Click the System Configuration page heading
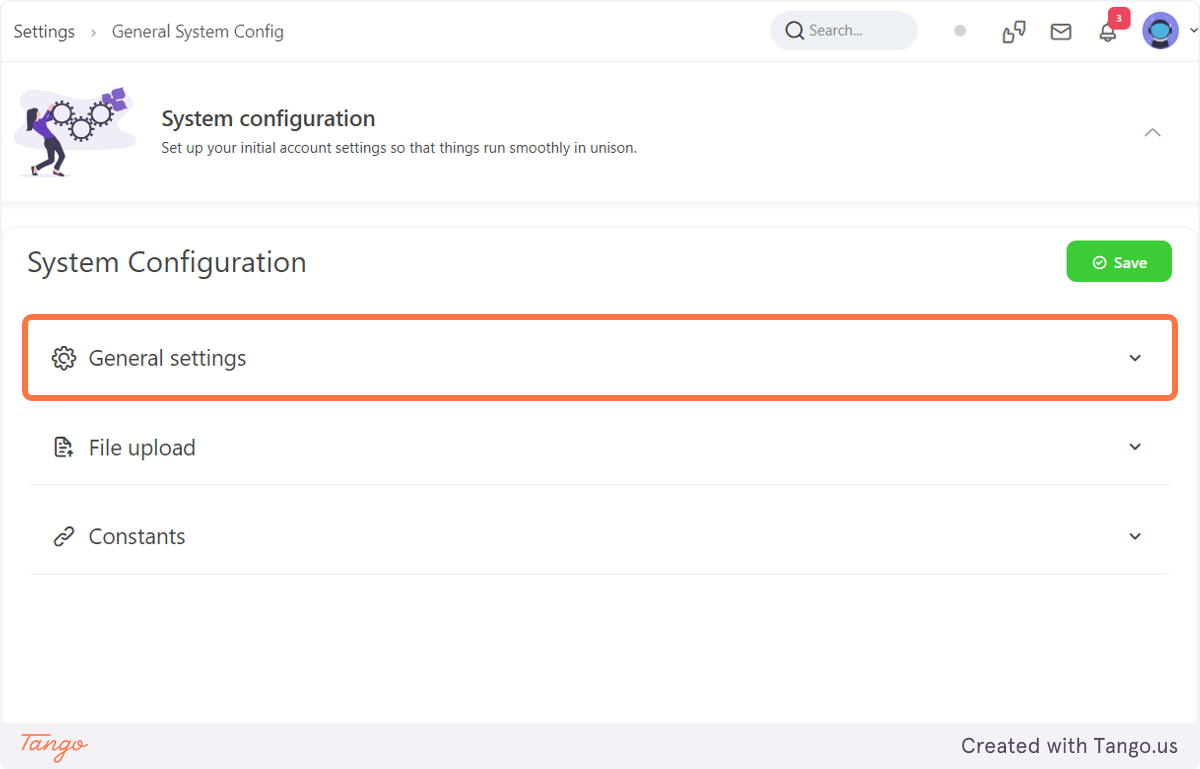Screen dimensions: 1200x769 pyautogui.click(x=167, y=262)
